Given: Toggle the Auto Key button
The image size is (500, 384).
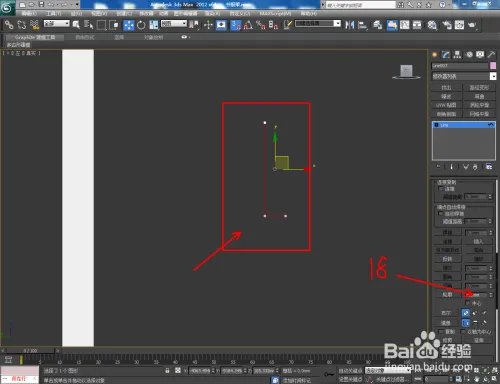Looking at the screenshot, I should pyautogui.click(x=350, y=370).
